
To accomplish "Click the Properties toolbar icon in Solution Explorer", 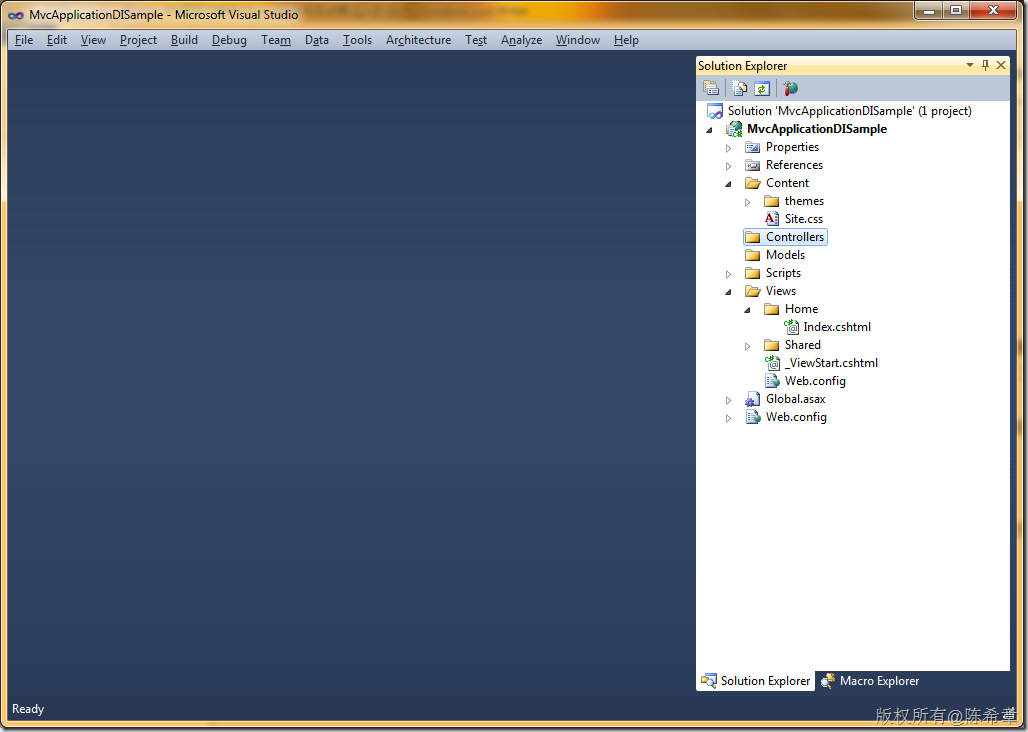I will [711, 88].
